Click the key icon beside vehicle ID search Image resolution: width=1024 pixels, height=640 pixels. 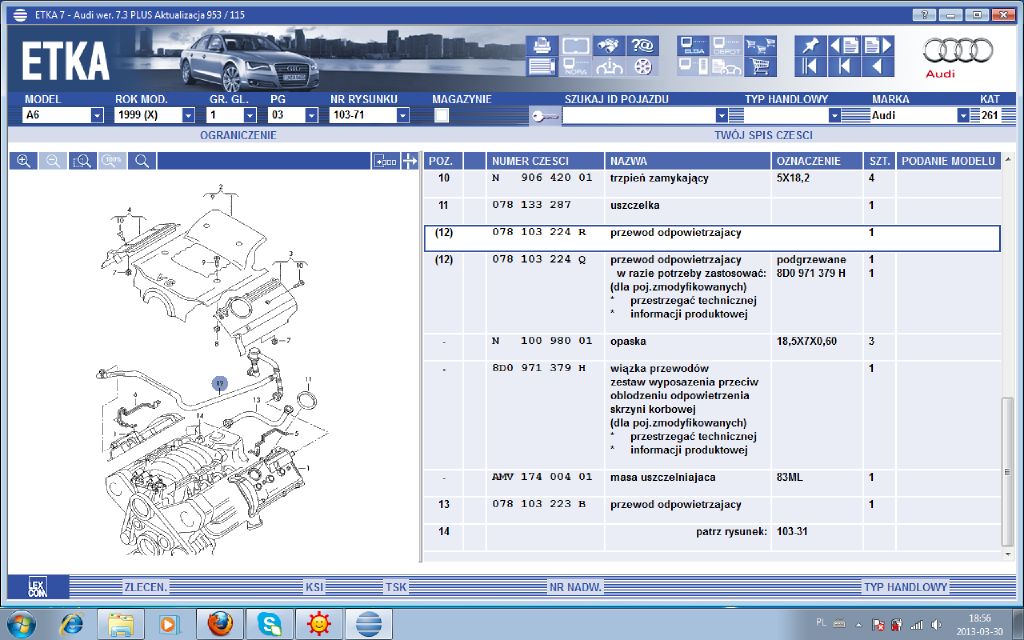[x=545, y=116]
